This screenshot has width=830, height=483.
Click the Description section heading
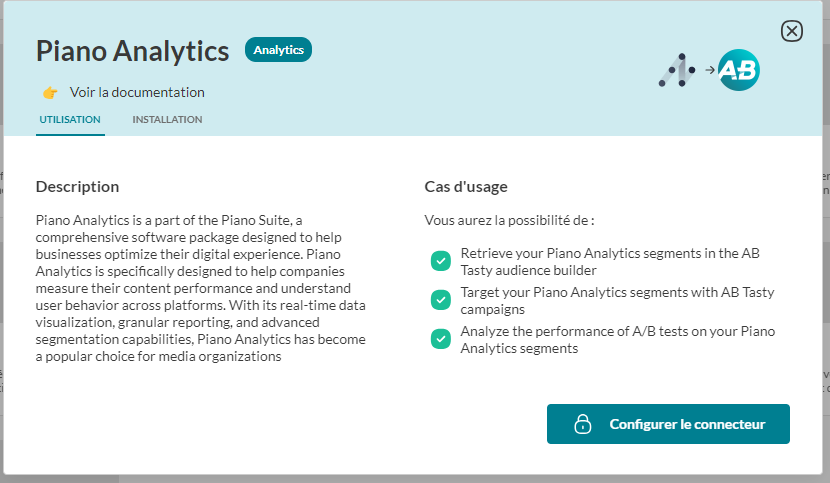(x=77, y=187)
